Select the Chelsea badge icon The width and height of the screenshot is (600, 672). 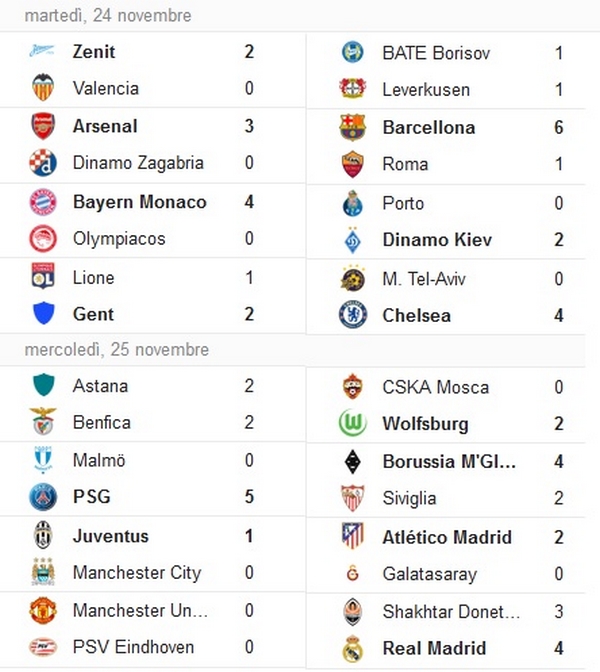352,315
